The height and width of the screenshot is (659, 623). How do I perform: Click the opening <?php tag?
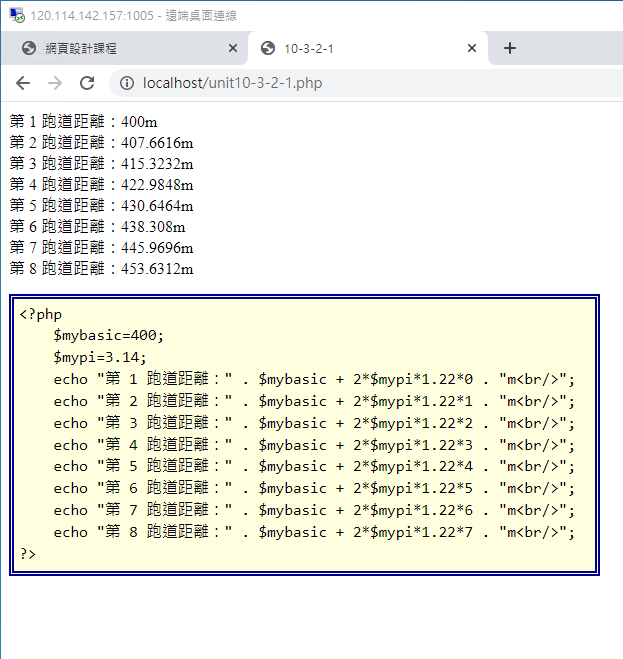[40, 314]
